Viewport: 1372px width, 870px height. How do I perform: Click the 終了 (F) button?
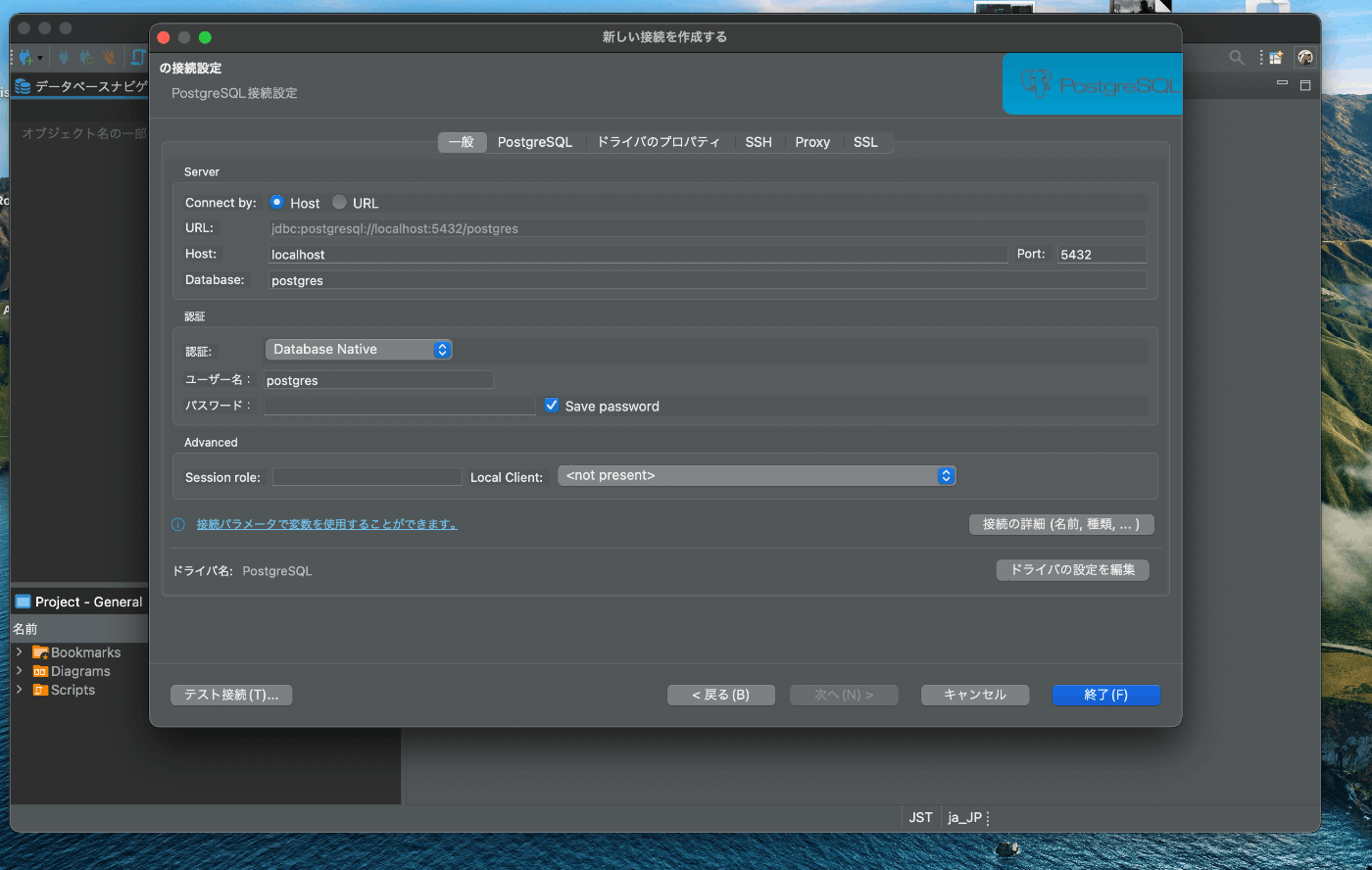1106,695
